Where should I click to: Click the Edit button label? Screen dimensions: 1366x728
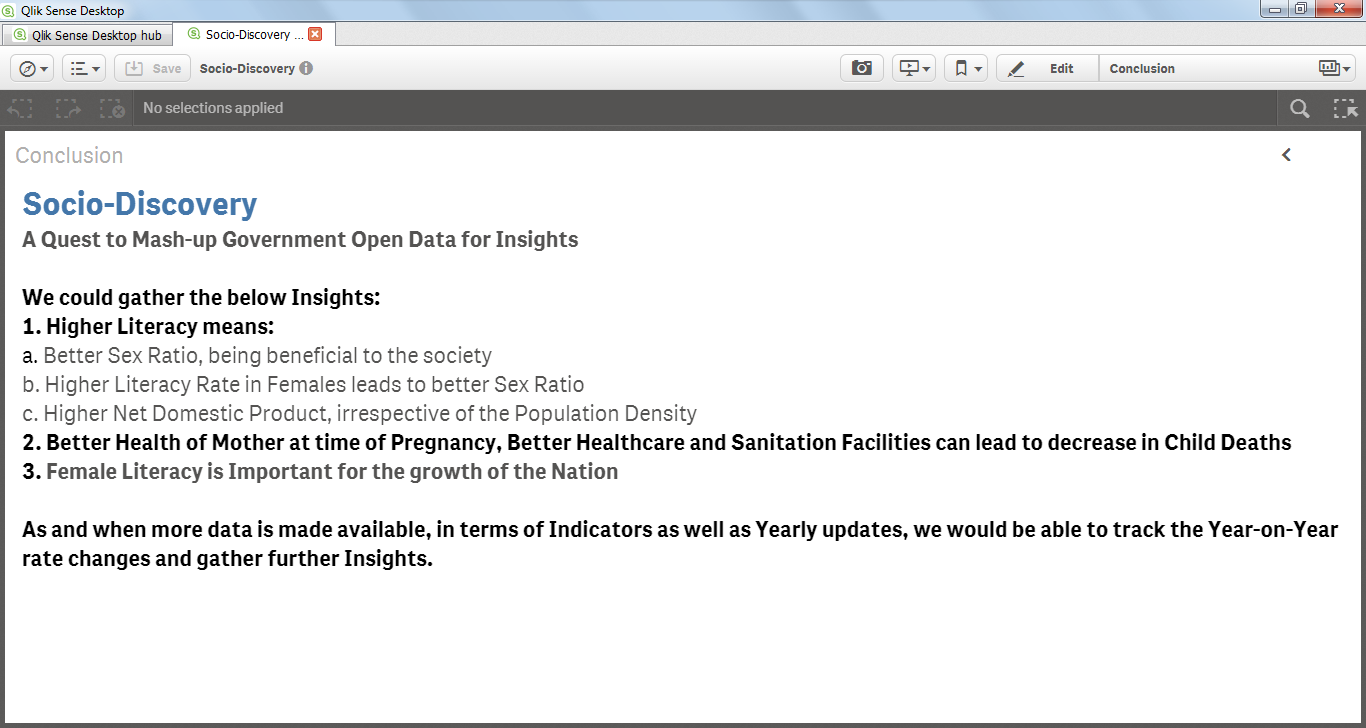pyautogui.click(x=1061, y=69)
